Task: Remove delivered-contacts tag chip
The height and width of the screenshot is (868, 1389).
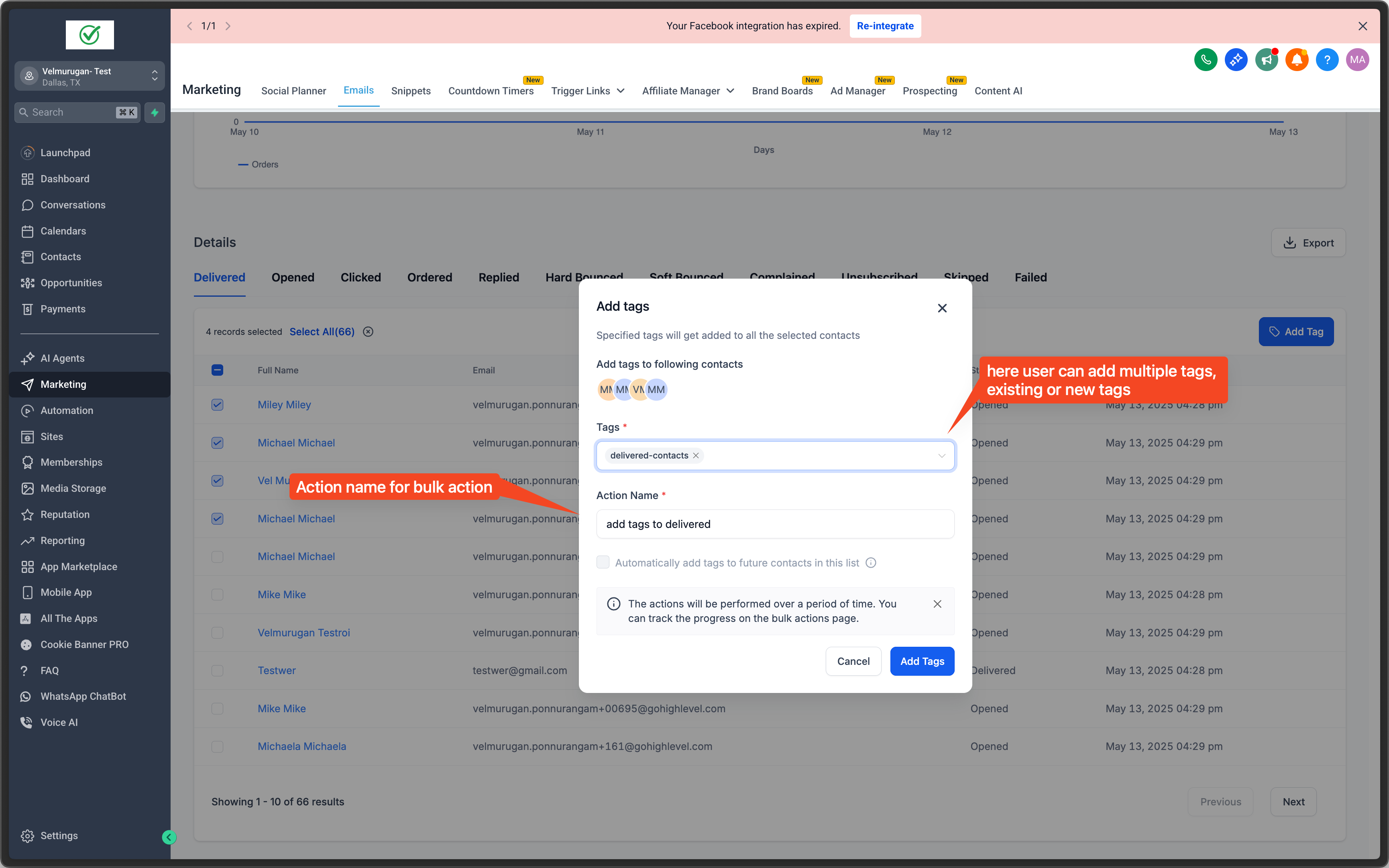Action: [x=696, y=455]
